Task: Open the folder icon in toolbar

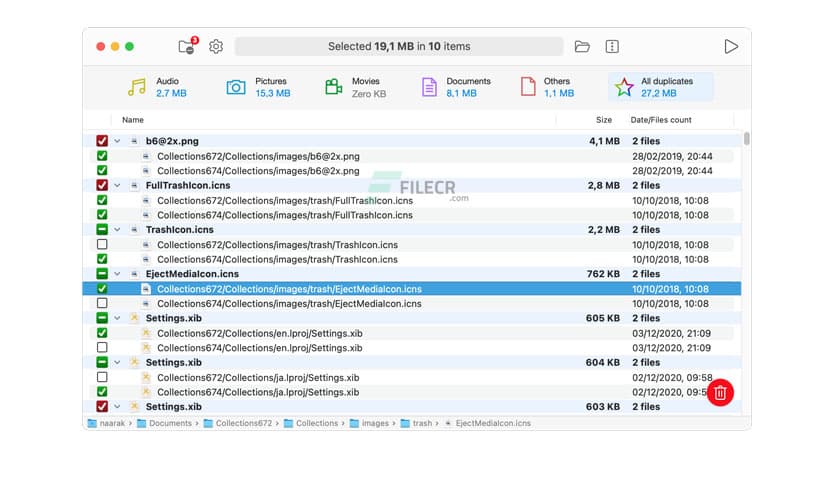Action: click(x=582, y=47)
